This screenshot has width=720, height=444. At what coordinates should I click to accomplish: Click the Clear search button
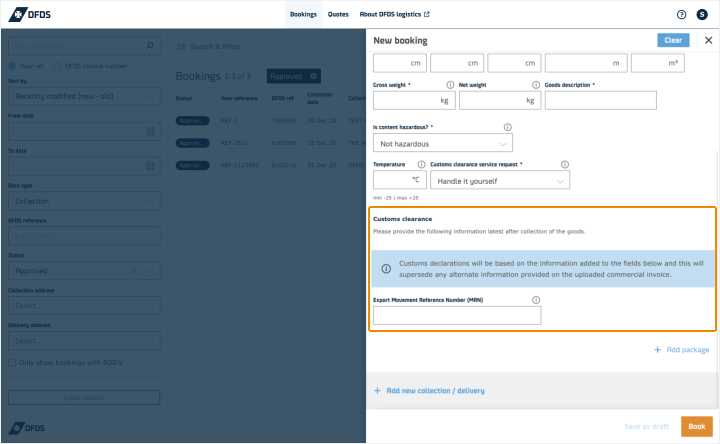pyautogui.click(x=84, y=398)
